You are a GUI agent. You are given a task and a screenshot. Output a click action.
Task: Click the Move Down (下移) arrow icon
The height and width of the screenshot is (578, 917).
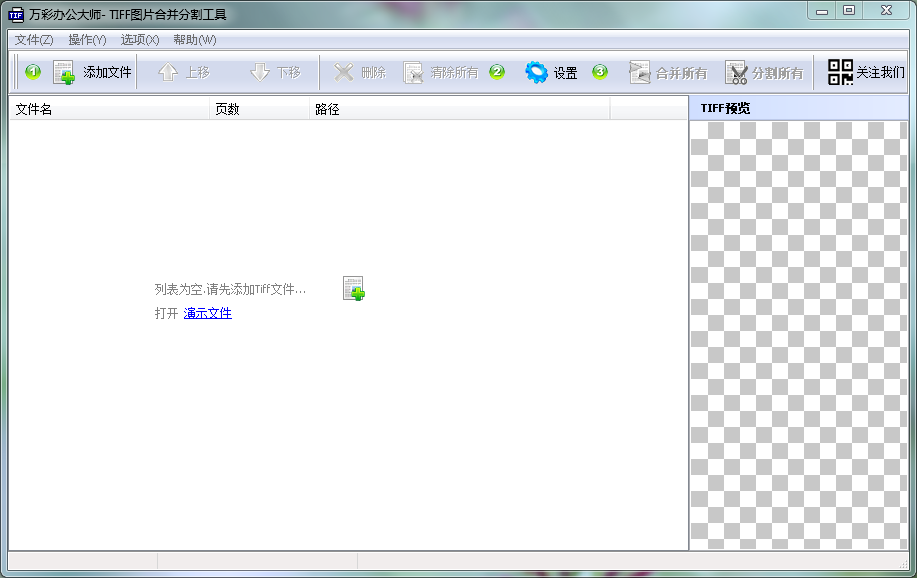click(260, 73)
